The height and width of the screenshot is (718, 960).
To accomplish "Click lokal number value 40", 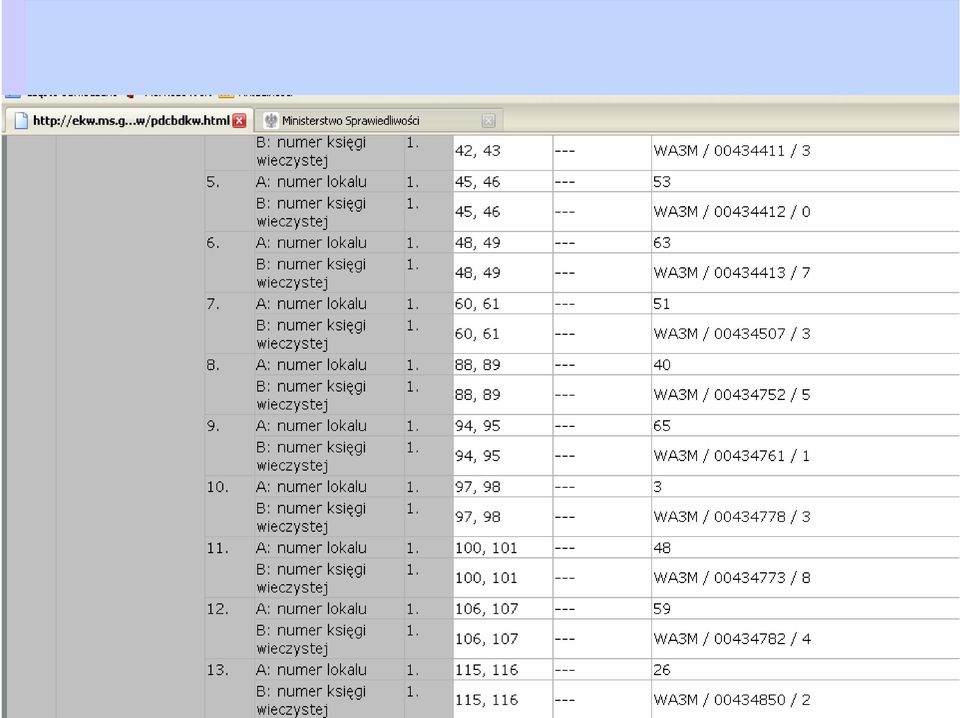I will pyautogui.click(x=662, y=365).
